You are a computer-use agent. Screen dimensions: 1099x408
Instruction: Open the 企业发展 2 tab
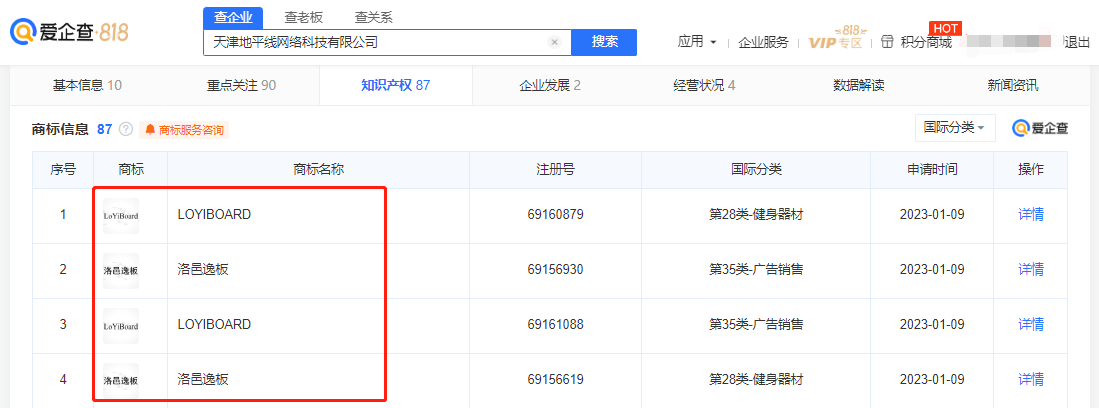(550, 86)
